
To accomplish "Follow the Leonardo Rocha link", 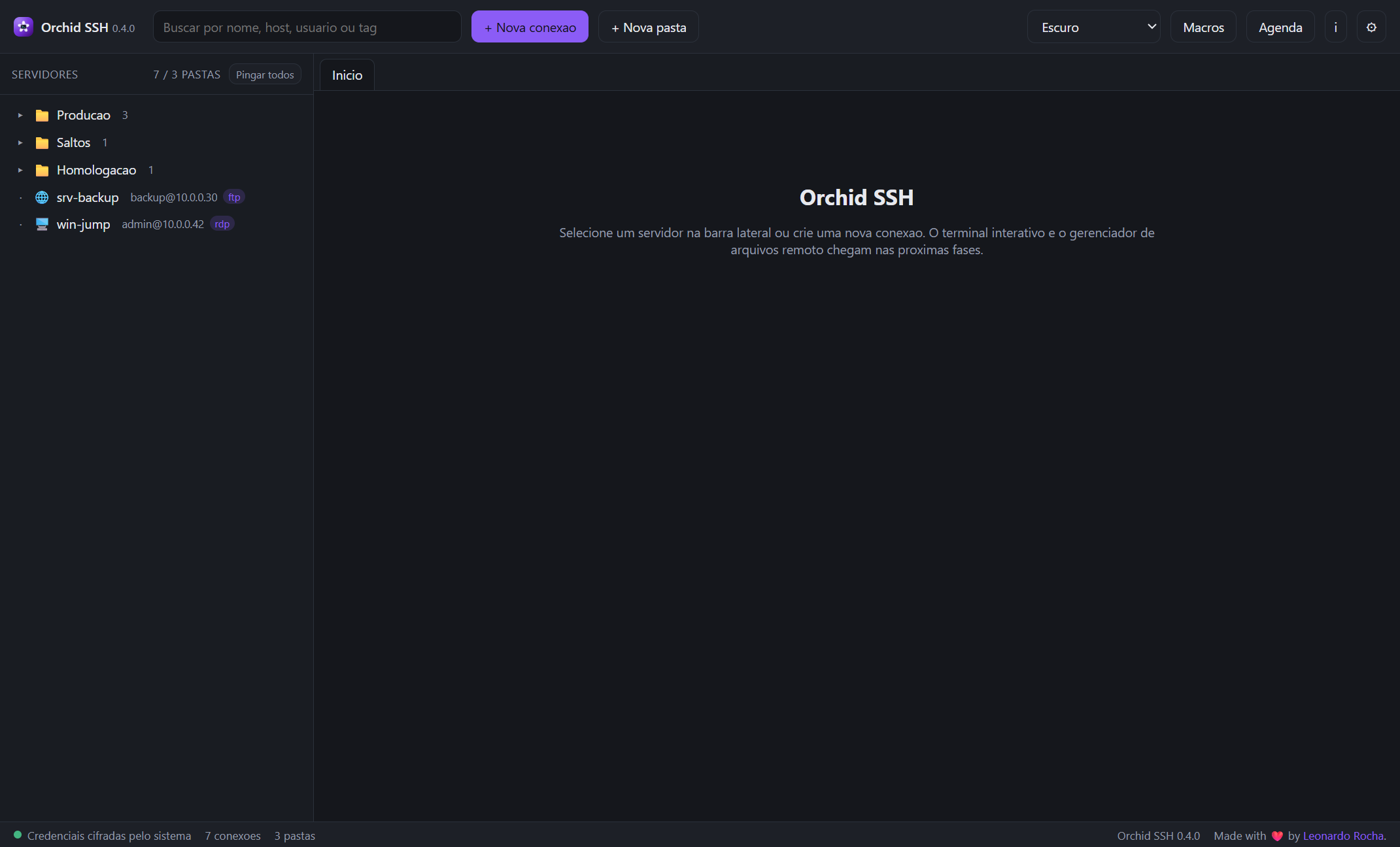I will pos(1343,836).
